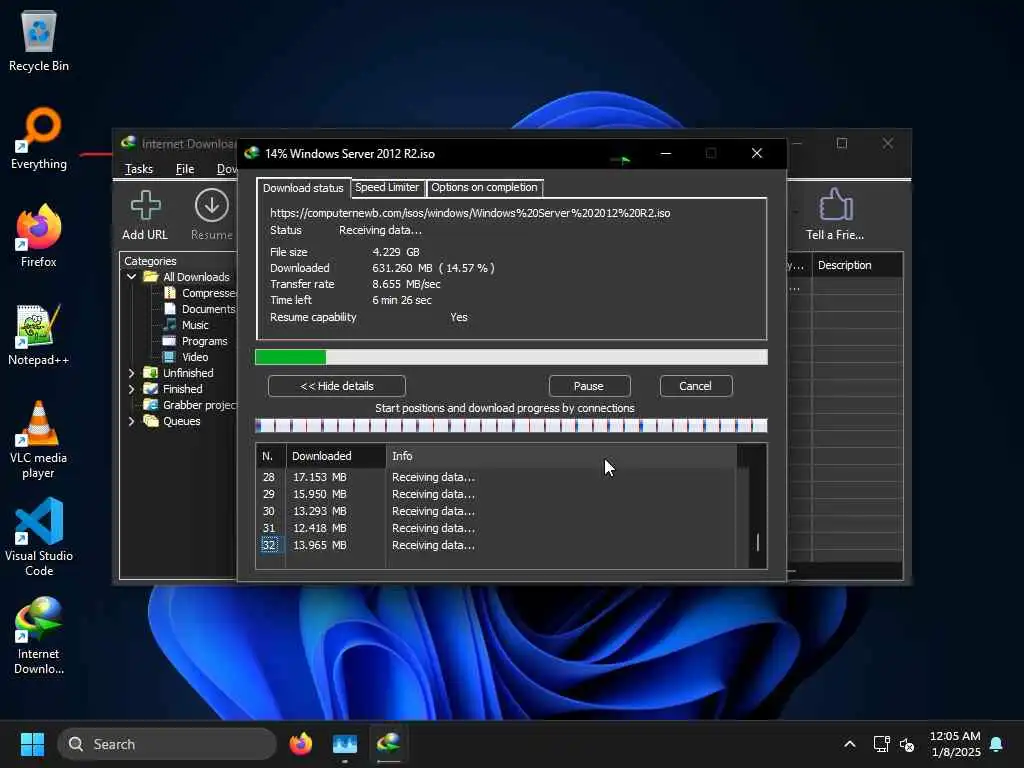The image size is (1024, 768).
Task: Collapse the All Downloads tree node
Action: click(132, 277)
